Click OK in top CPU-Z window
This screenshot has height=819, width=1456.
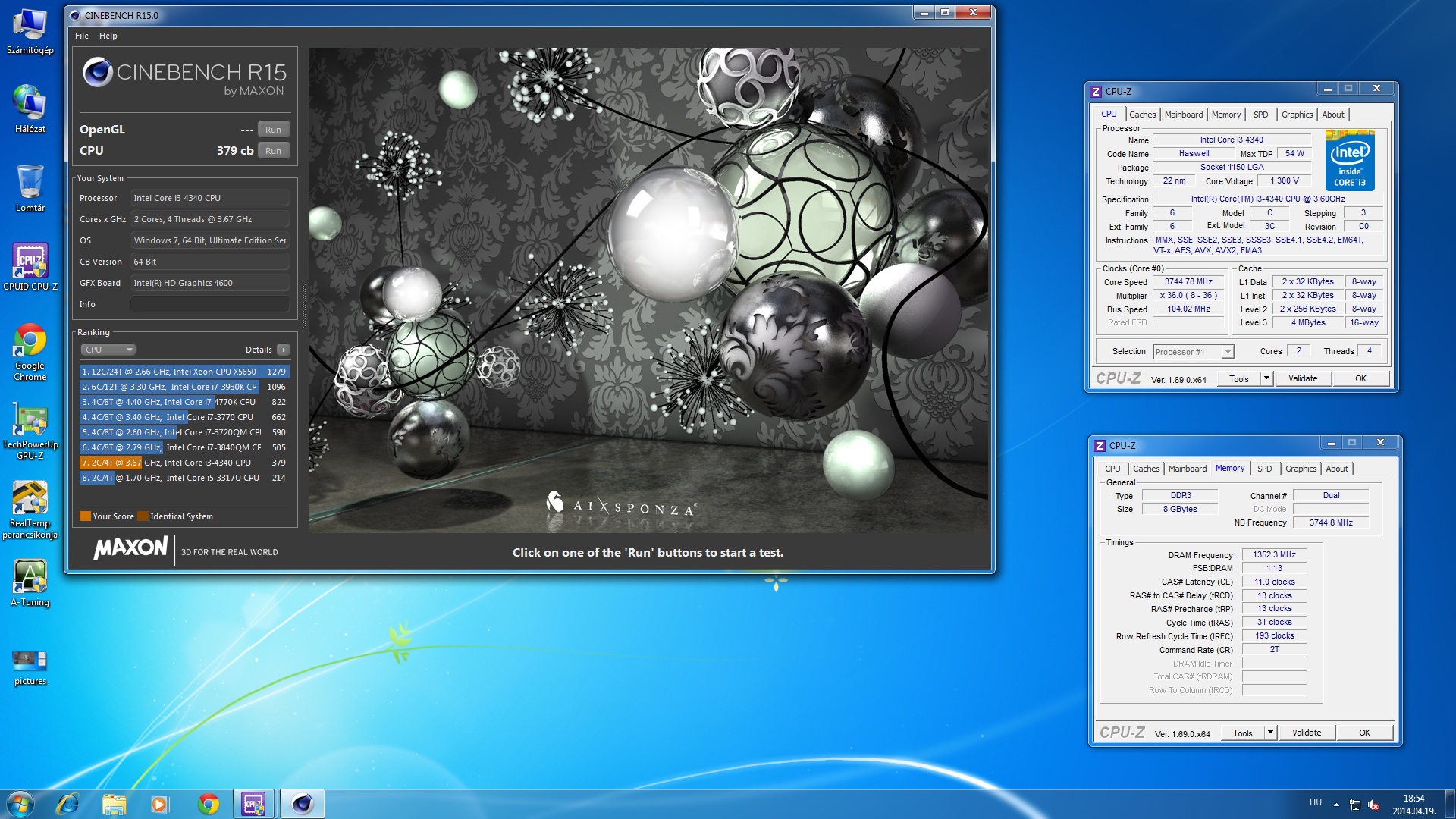coord(1360,378)
